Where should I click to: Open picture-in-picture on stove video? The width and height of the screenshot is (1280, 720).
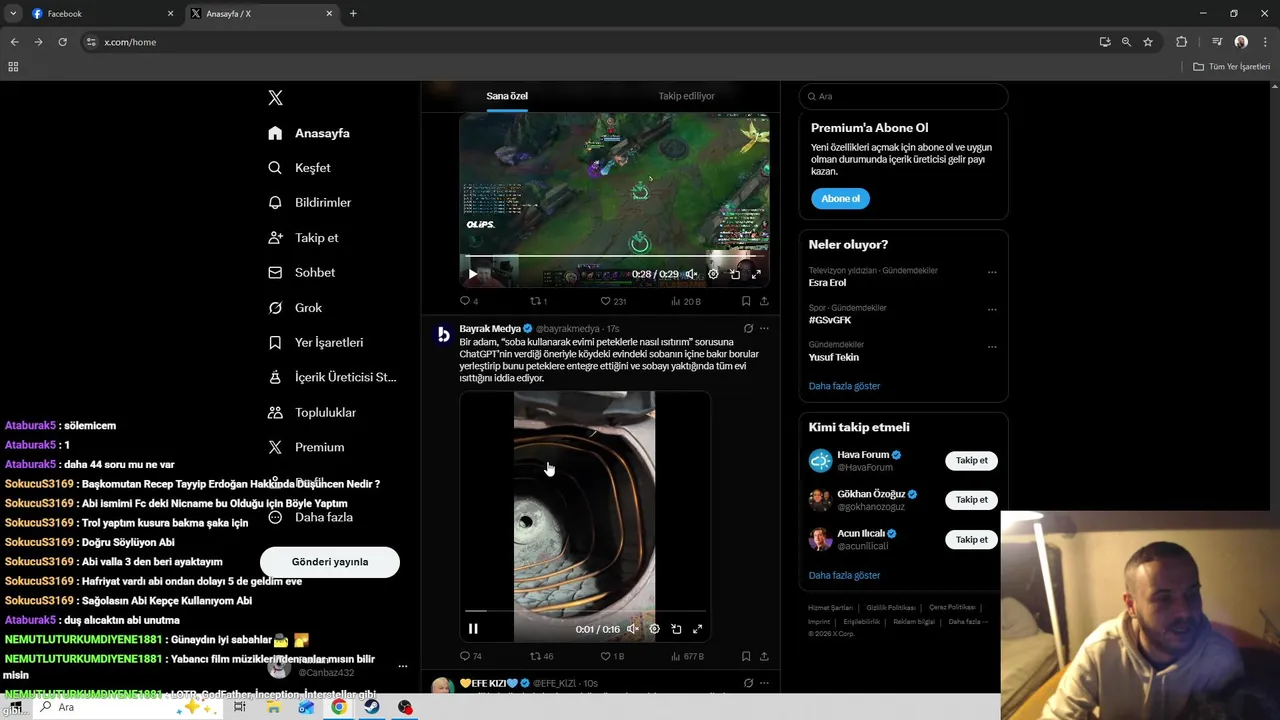tap(676, 629)
